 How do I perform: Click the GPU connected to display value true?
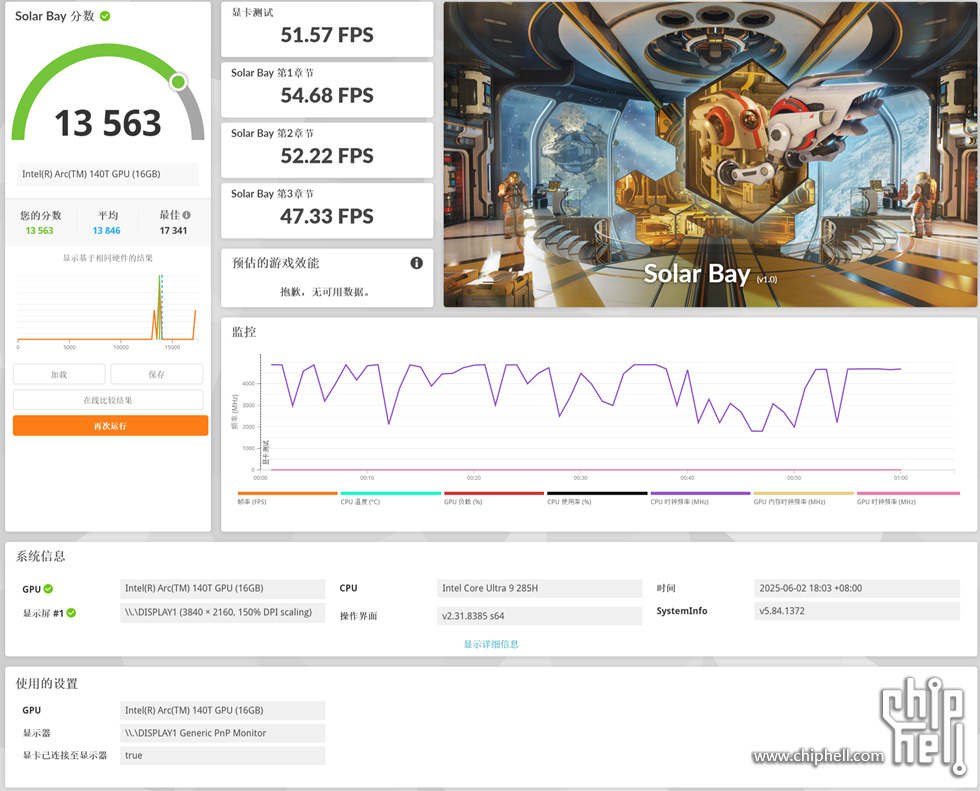click(222, 755)
